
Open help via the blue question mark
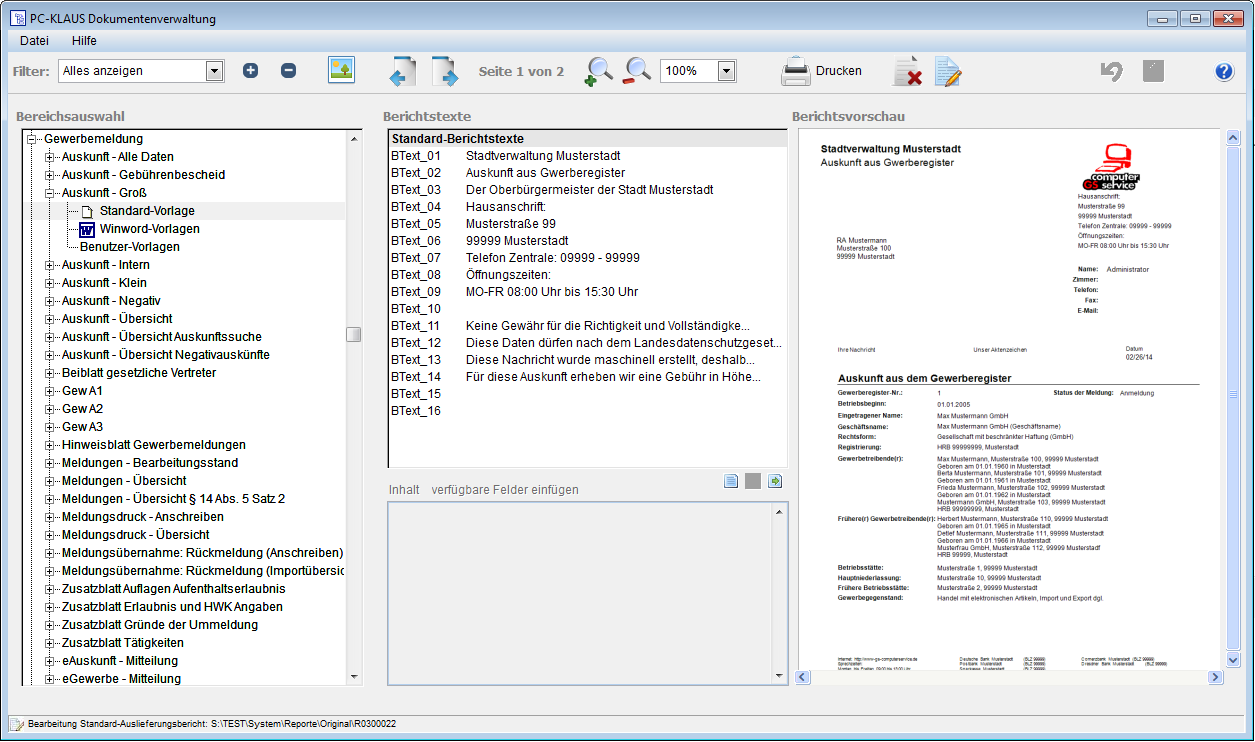pyautogui.click(x=1224, y=71)
